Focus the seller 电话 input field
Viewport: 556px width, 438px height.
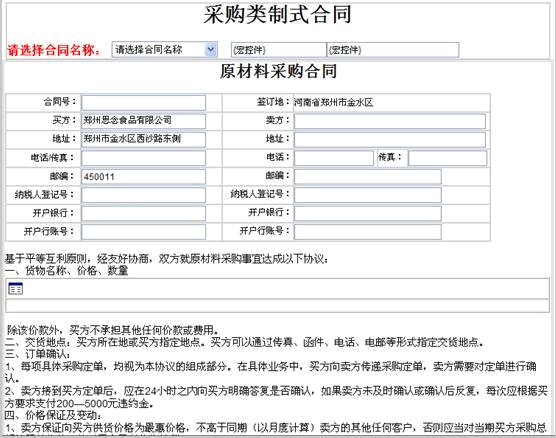tap(334, 158)
